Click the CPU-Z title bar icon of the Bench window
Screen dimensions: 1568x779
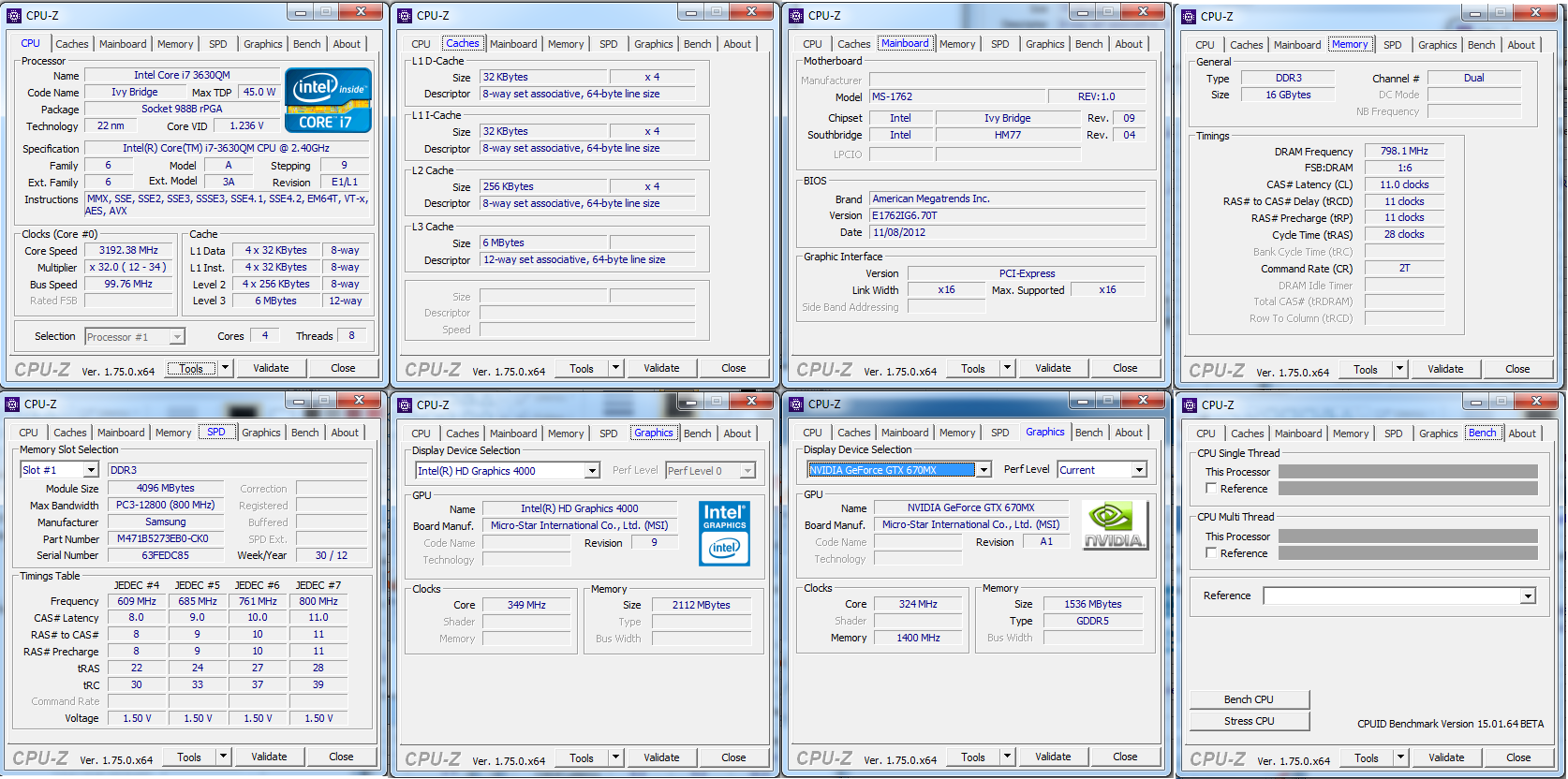pyautogui.click(x=1190, y=404)
